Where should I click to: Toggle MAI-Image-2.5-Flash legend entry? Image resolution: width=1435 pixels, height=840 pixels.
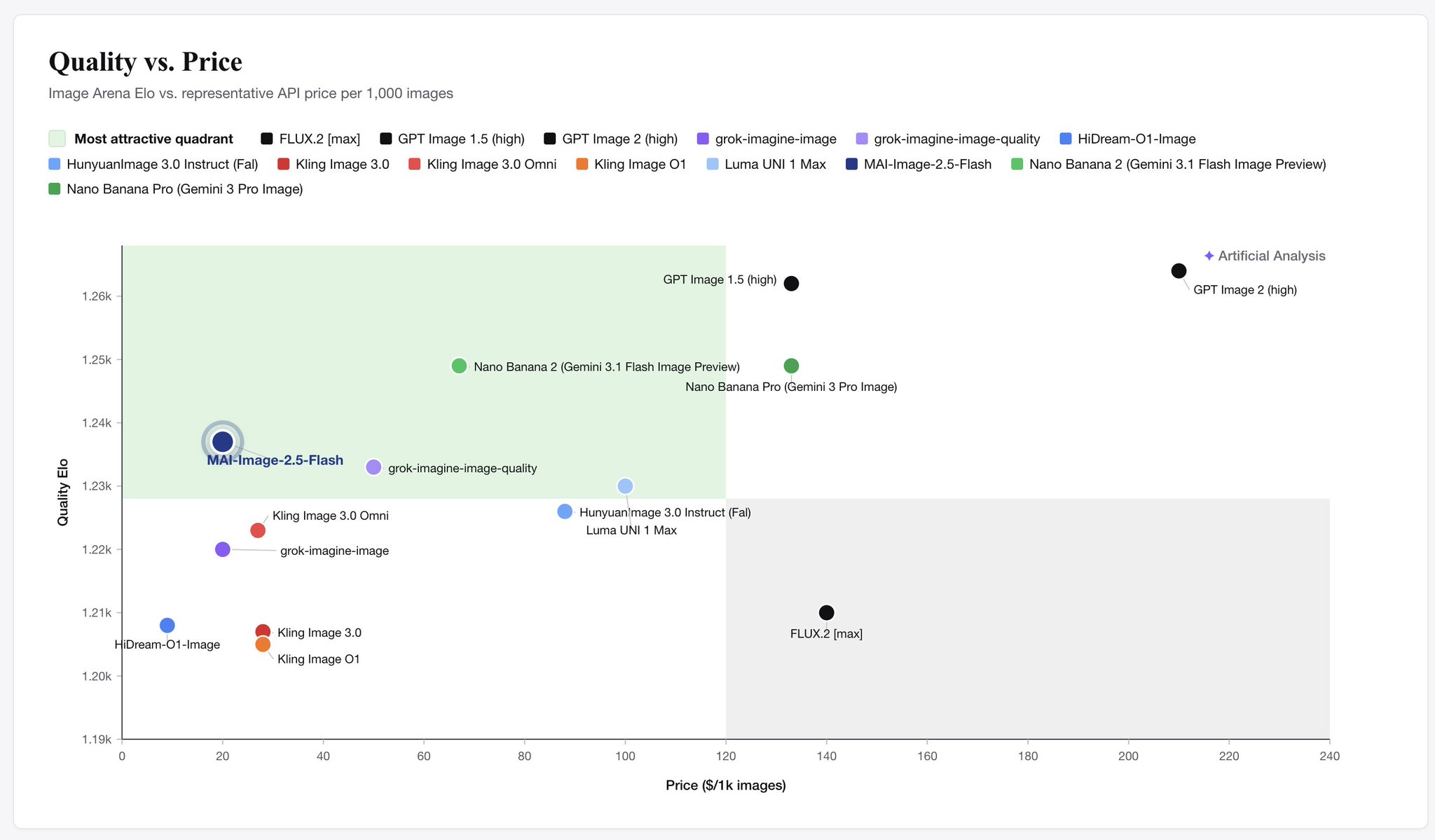919,165
